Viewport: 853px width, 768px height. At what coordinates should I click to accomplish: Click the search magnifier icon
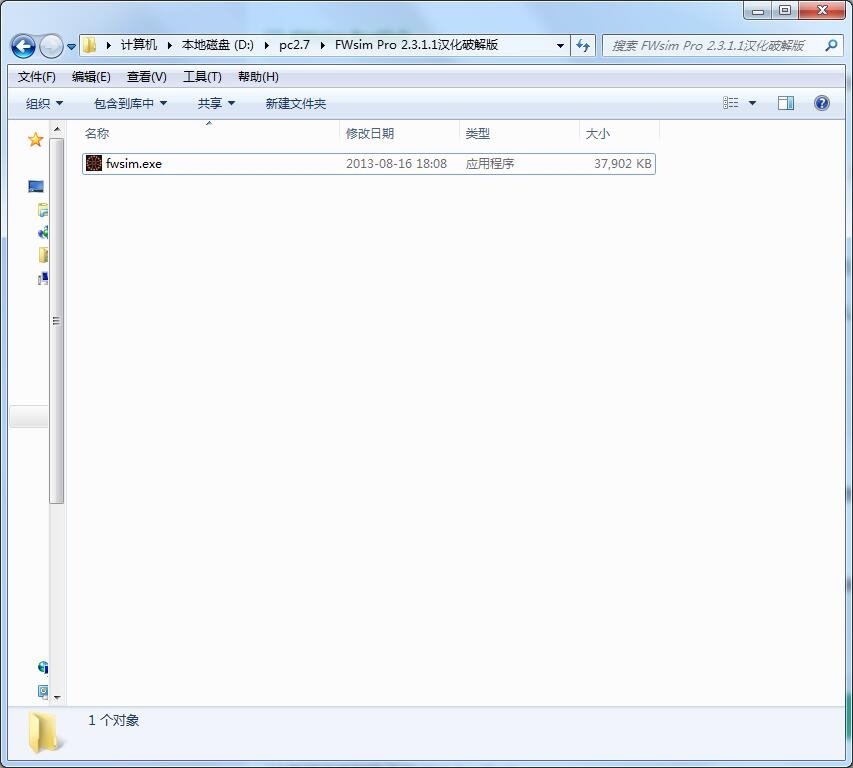coord(831,45)
